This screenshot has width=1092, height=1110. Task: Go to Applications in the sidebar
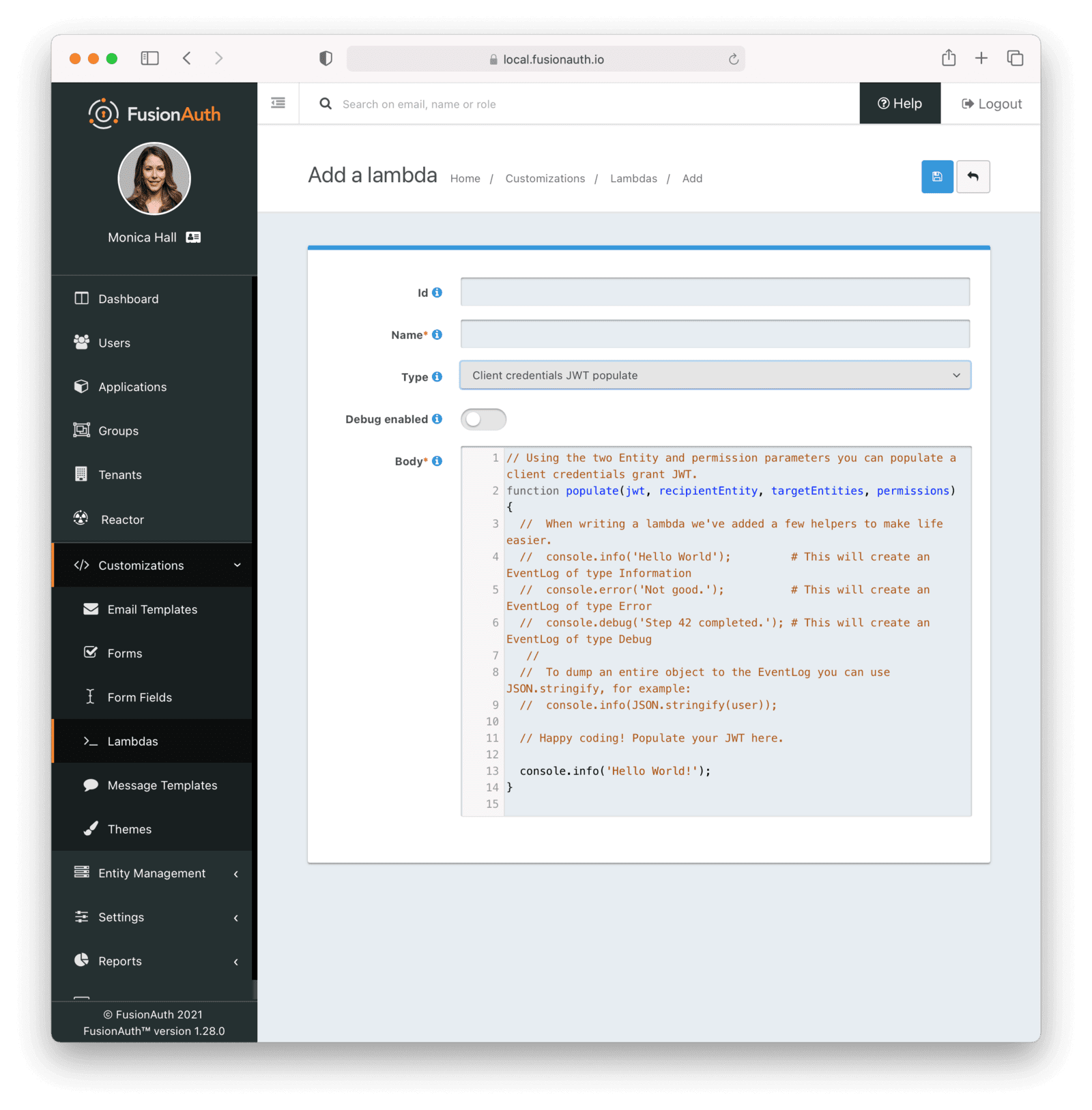pos(152,386)
